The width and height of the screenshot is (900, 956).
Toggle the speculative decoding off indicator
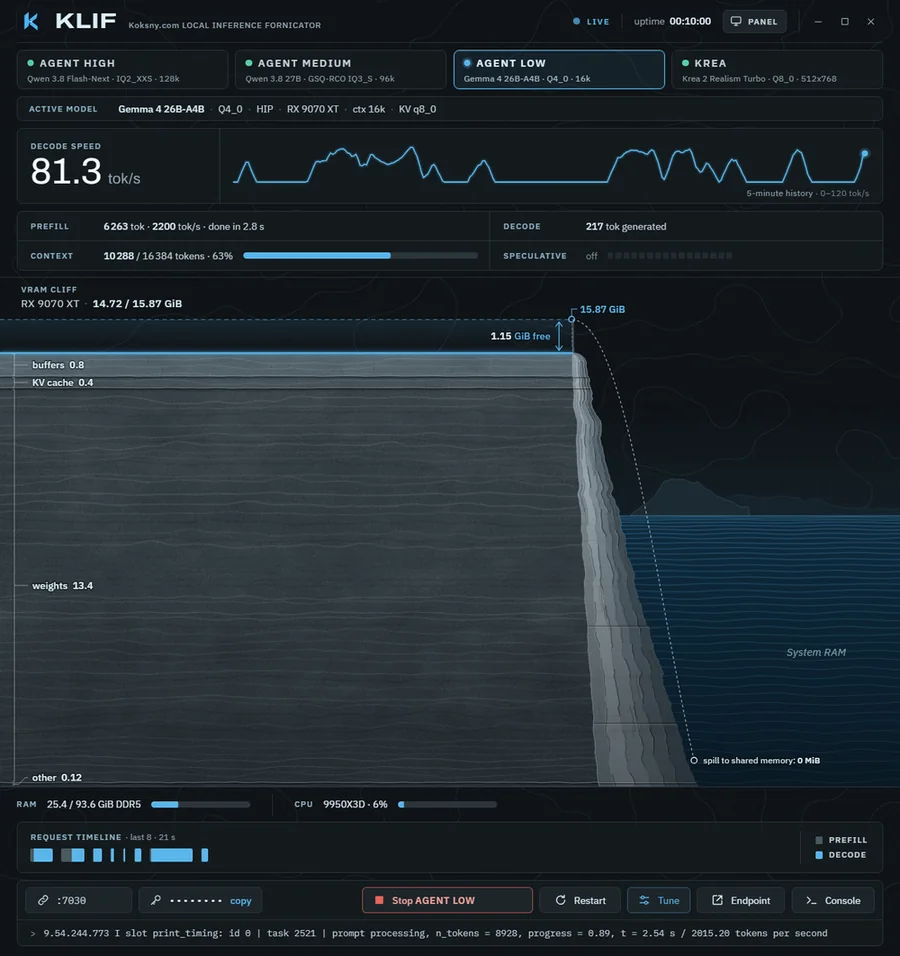pos(591,256)
